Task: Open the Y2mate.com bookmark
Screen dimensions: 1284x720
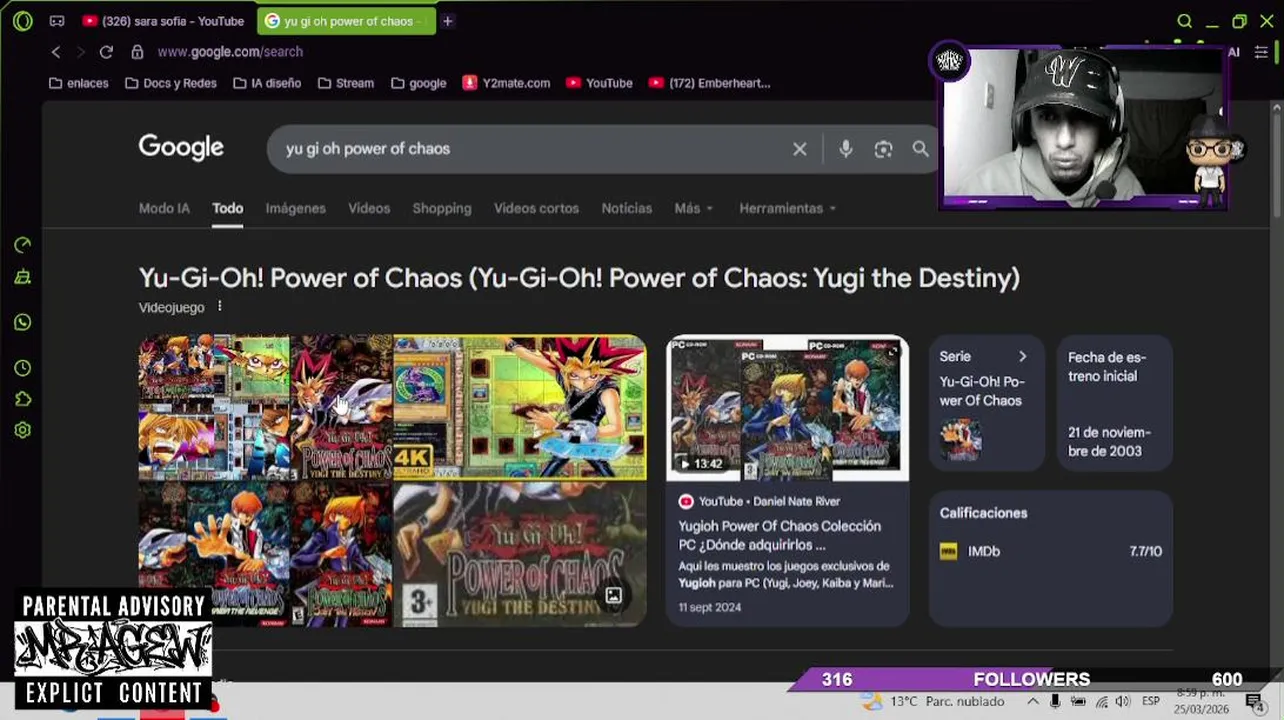Action: [506, 83]
